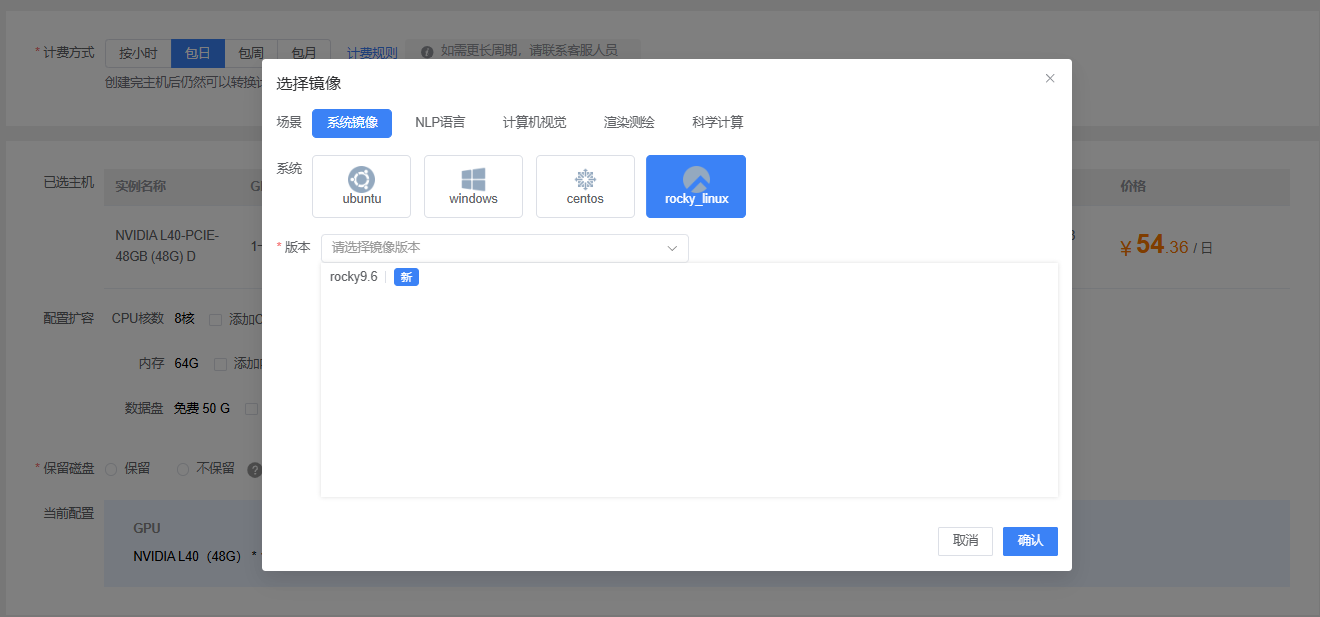Click the help icon next to 不保留
Viewport: 1320px width, 617px height.
tap(254, 469)
